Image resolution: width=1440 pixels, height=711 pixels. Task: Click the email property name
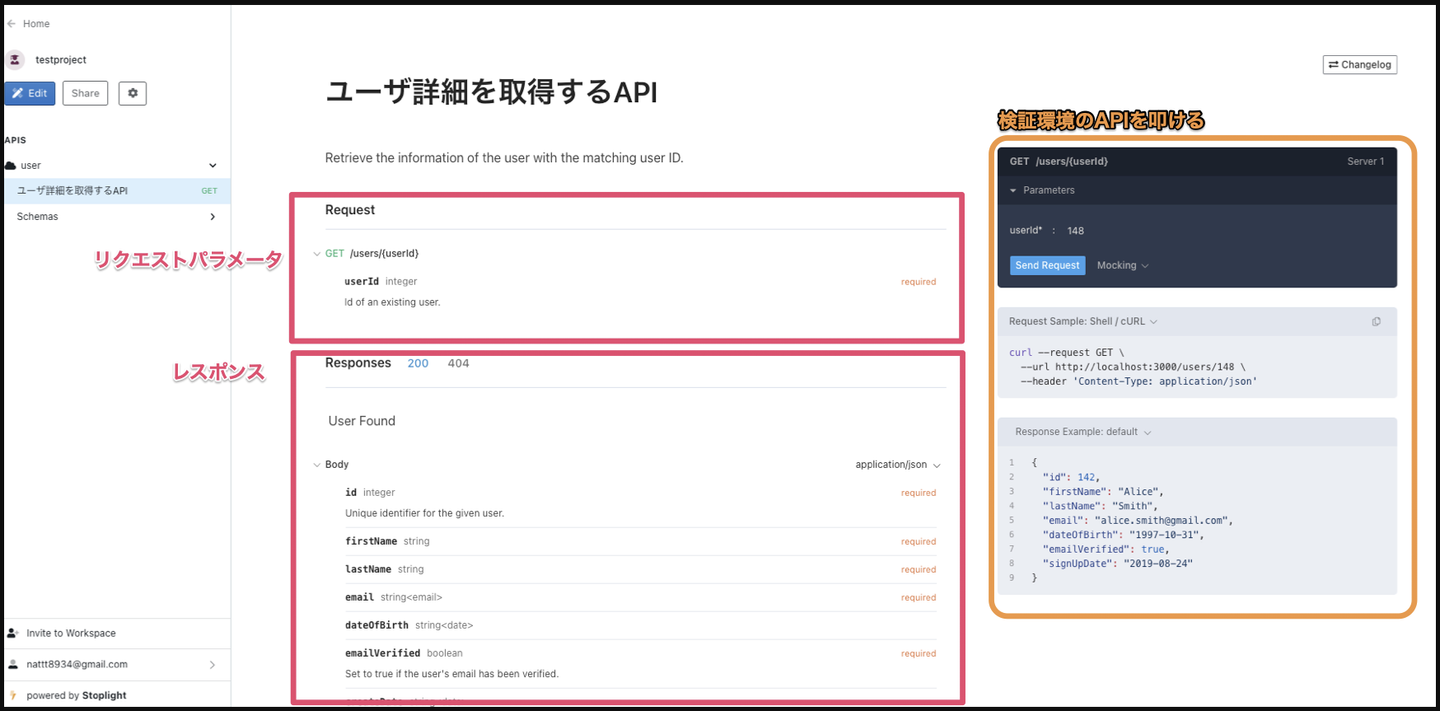point(359,597)
